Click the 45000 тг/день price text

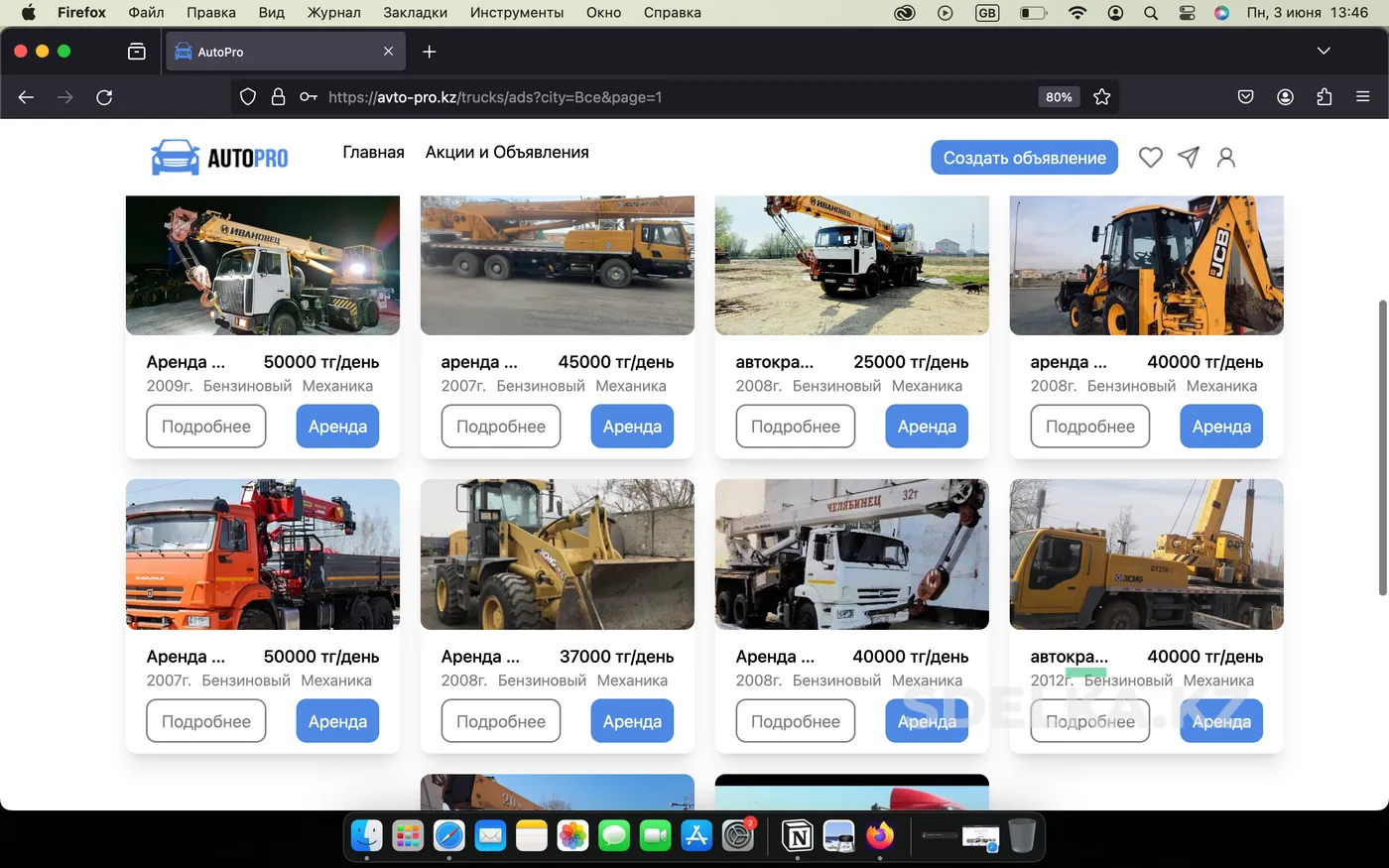point(616,362)
